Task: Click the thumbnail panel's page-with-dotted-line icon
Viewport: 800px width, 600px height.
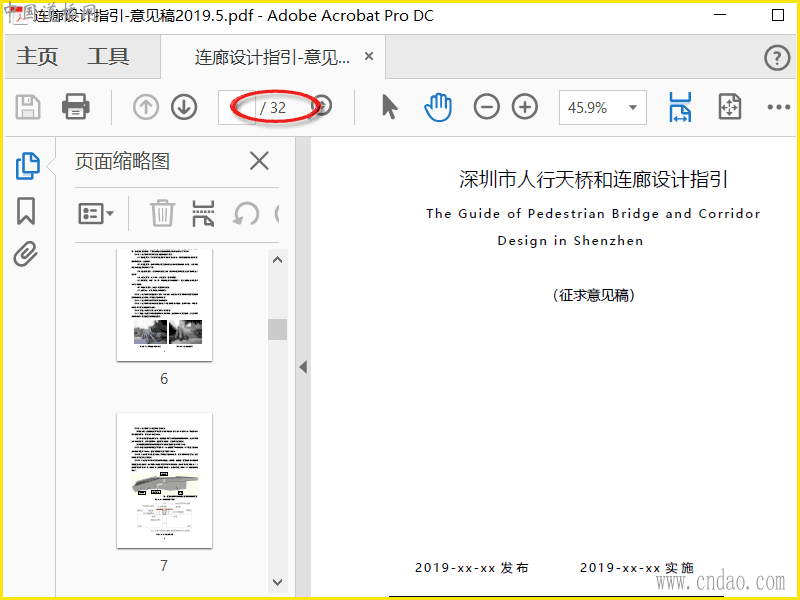Action: click(x=203, y=213)
